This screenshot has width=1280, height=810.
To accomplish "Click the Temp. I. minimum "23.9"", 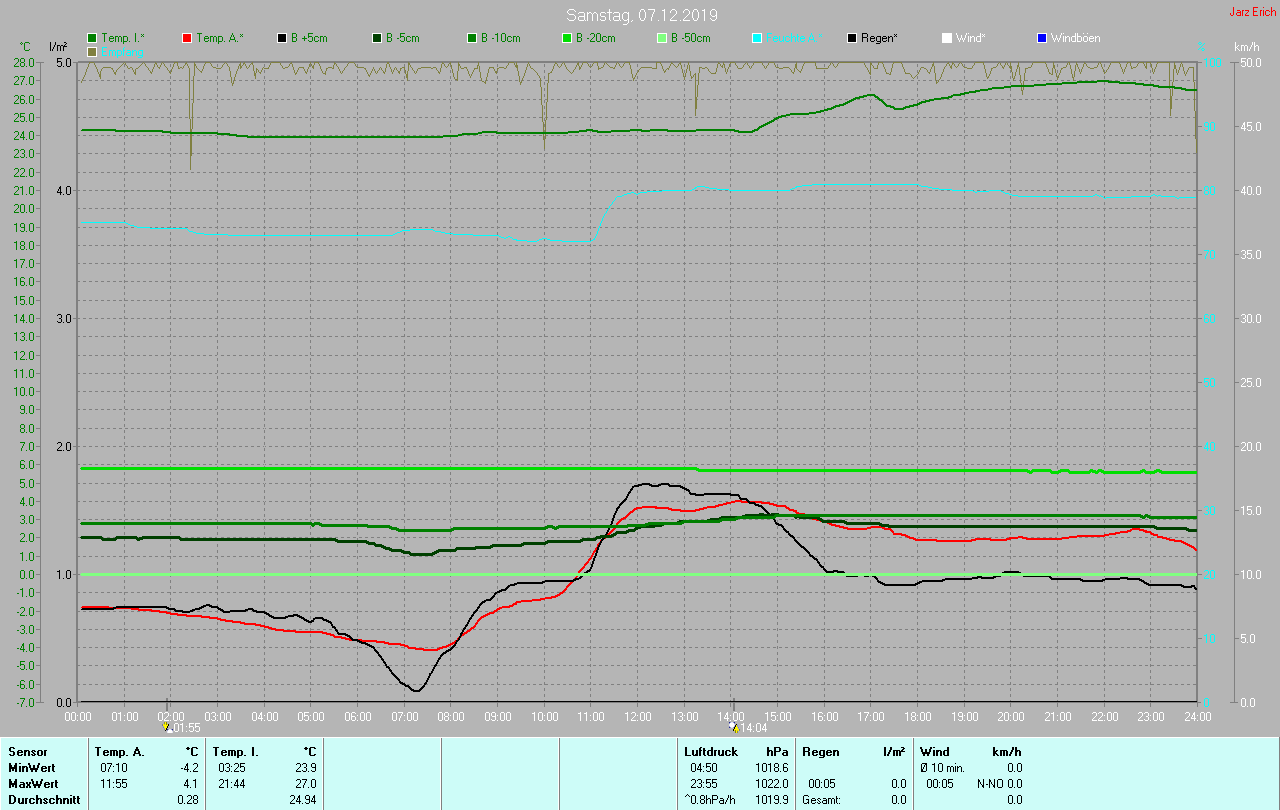I will [306, 768].
